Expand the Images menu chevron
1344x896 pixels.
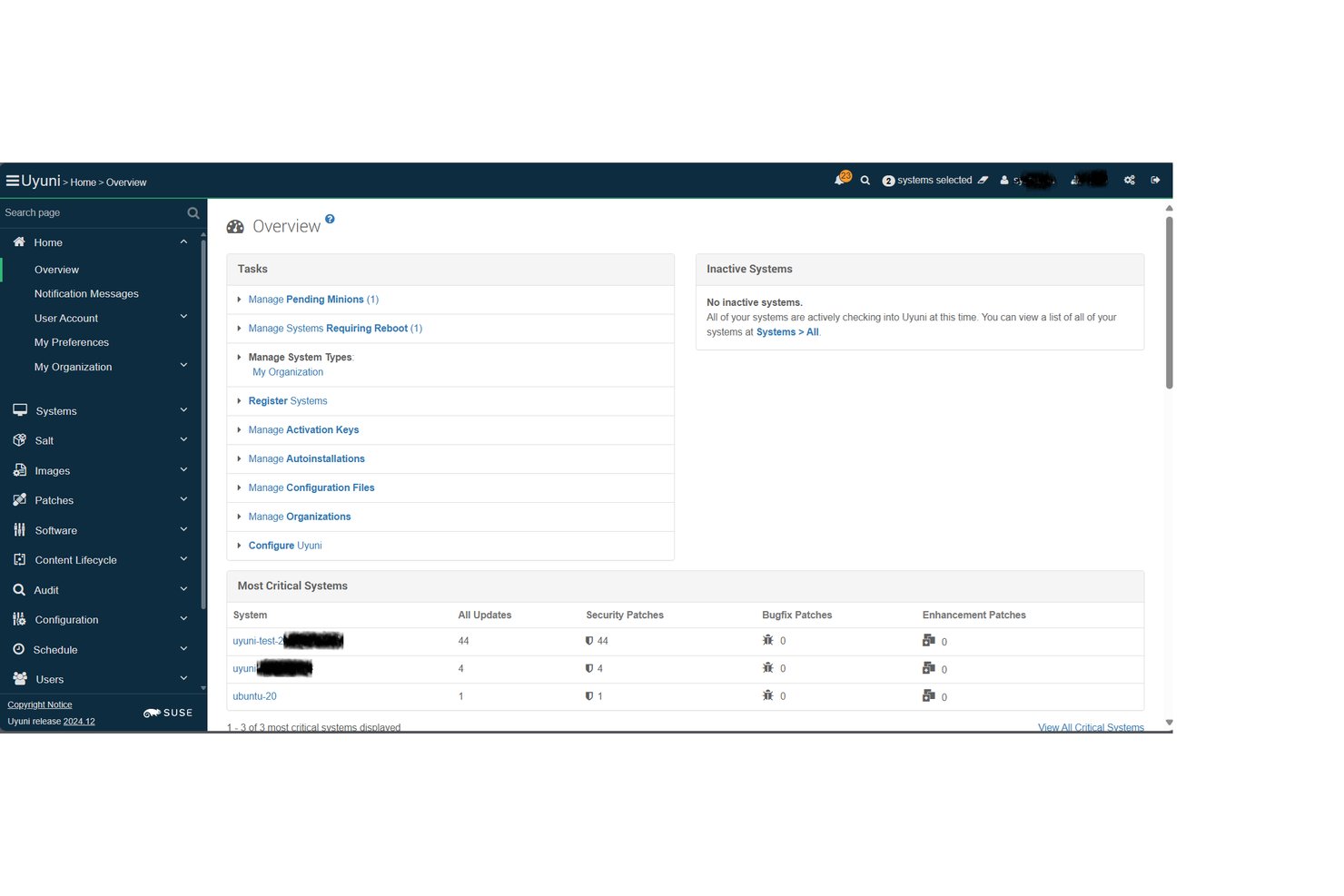click(x=183, y=470)
